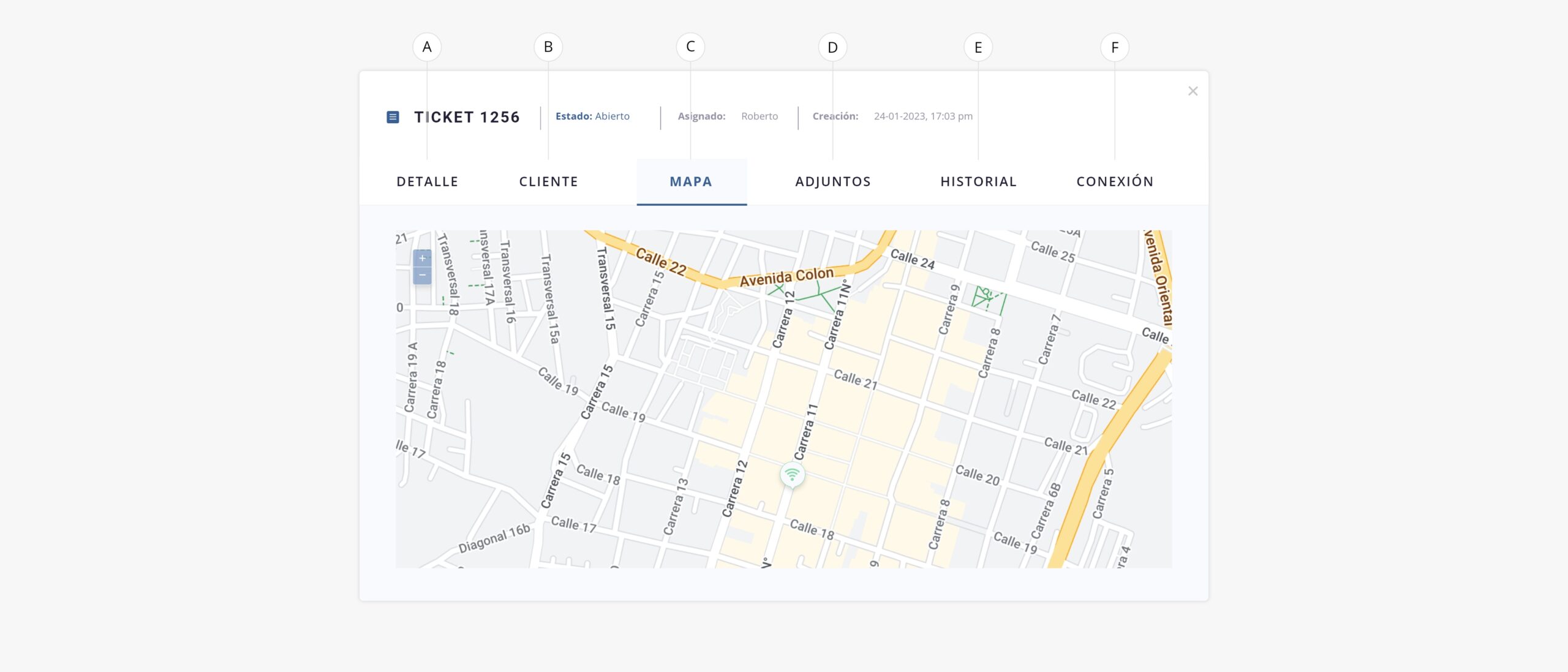
Task: Go to the CONEXIÓN tab
Action: coord(1115,182)
